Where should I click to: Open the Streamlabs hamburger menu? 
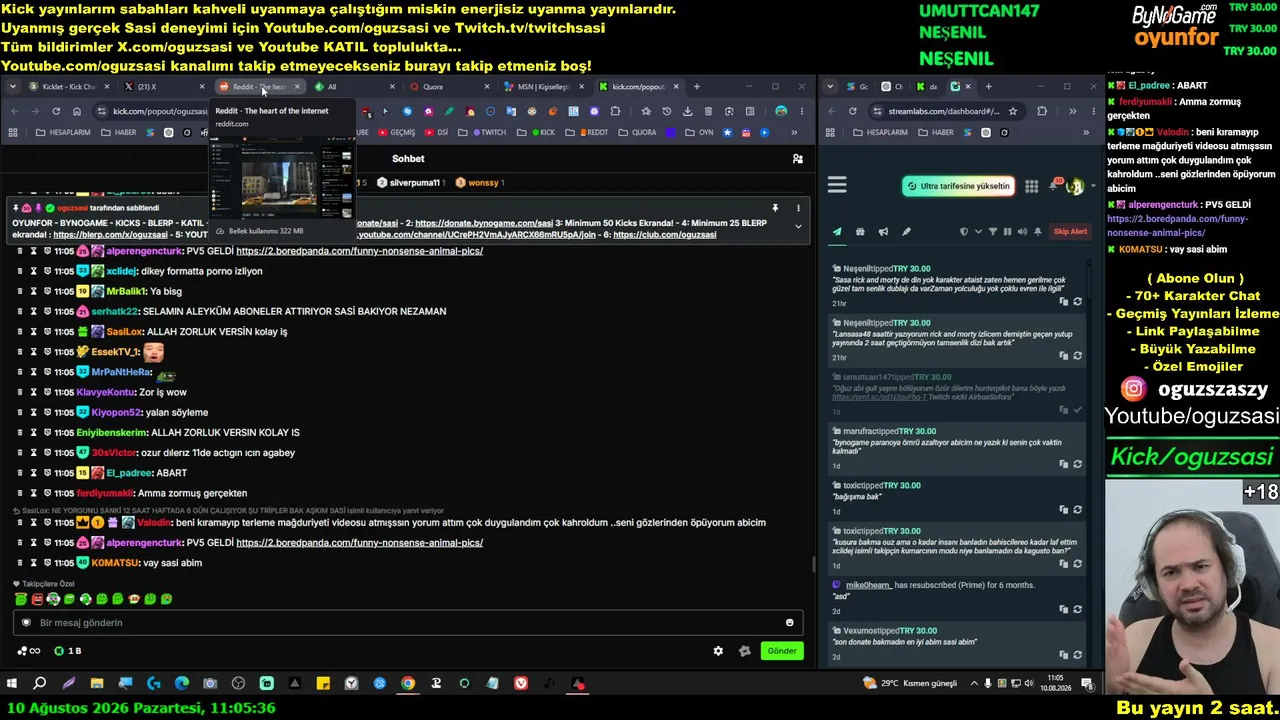pyautogui.click(x=837, y=185)
